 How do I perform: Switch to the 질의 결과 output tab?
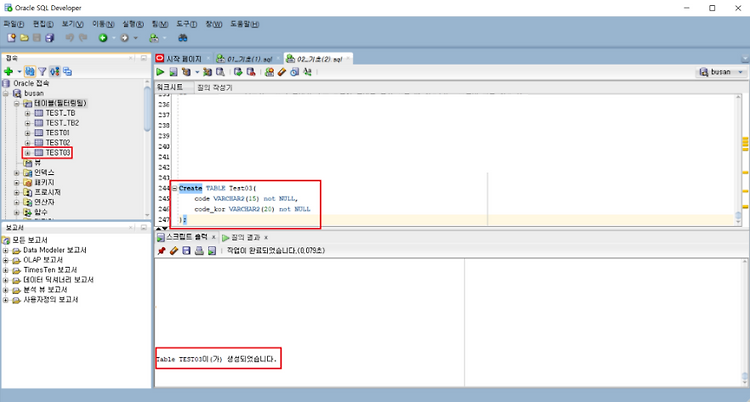click(245, 237)
